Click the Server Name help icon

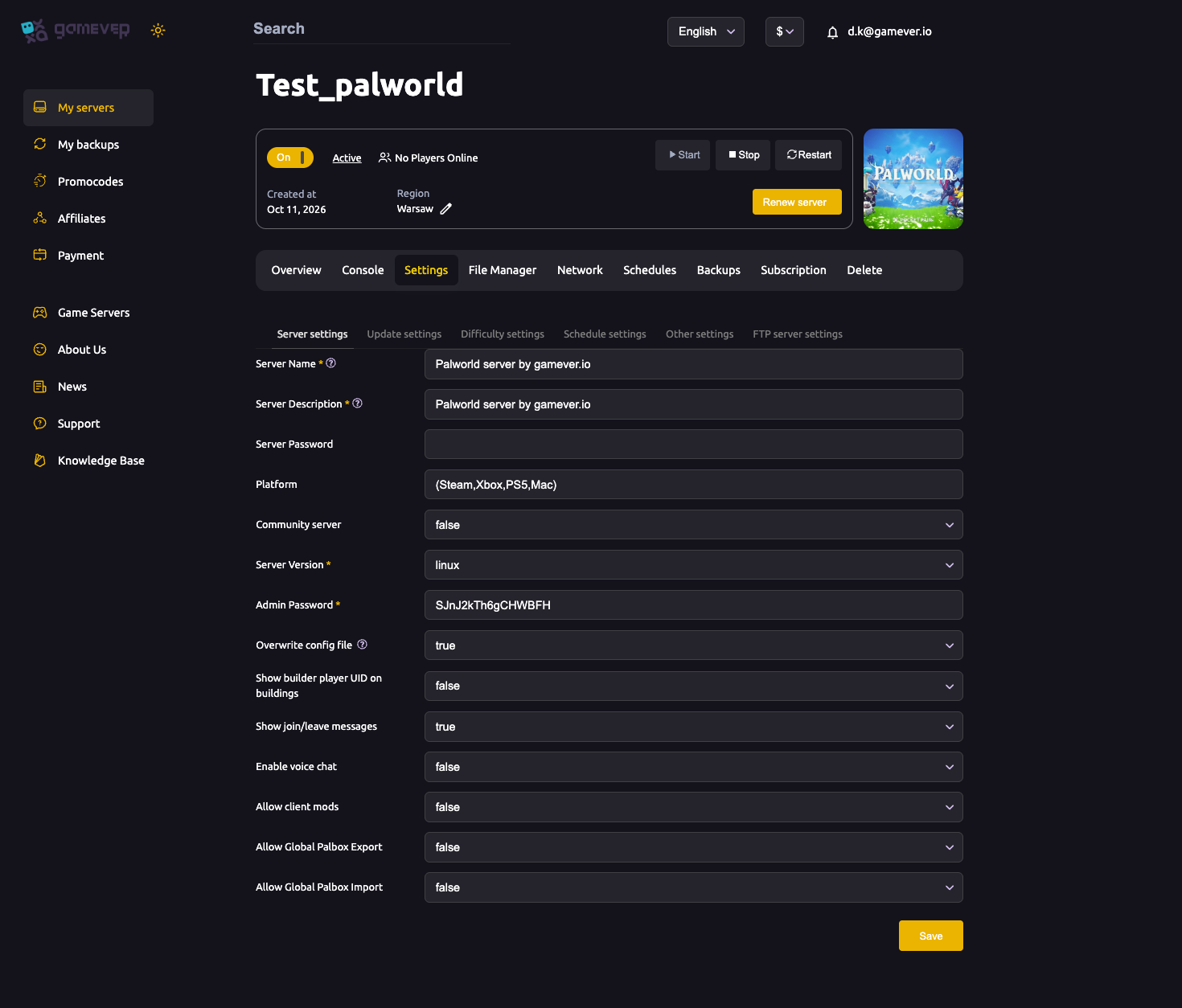(330, 363)
